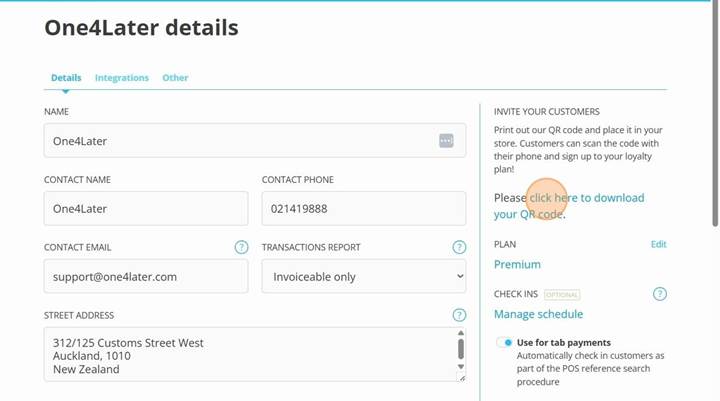Click the page vertical scrollbar

715,115
